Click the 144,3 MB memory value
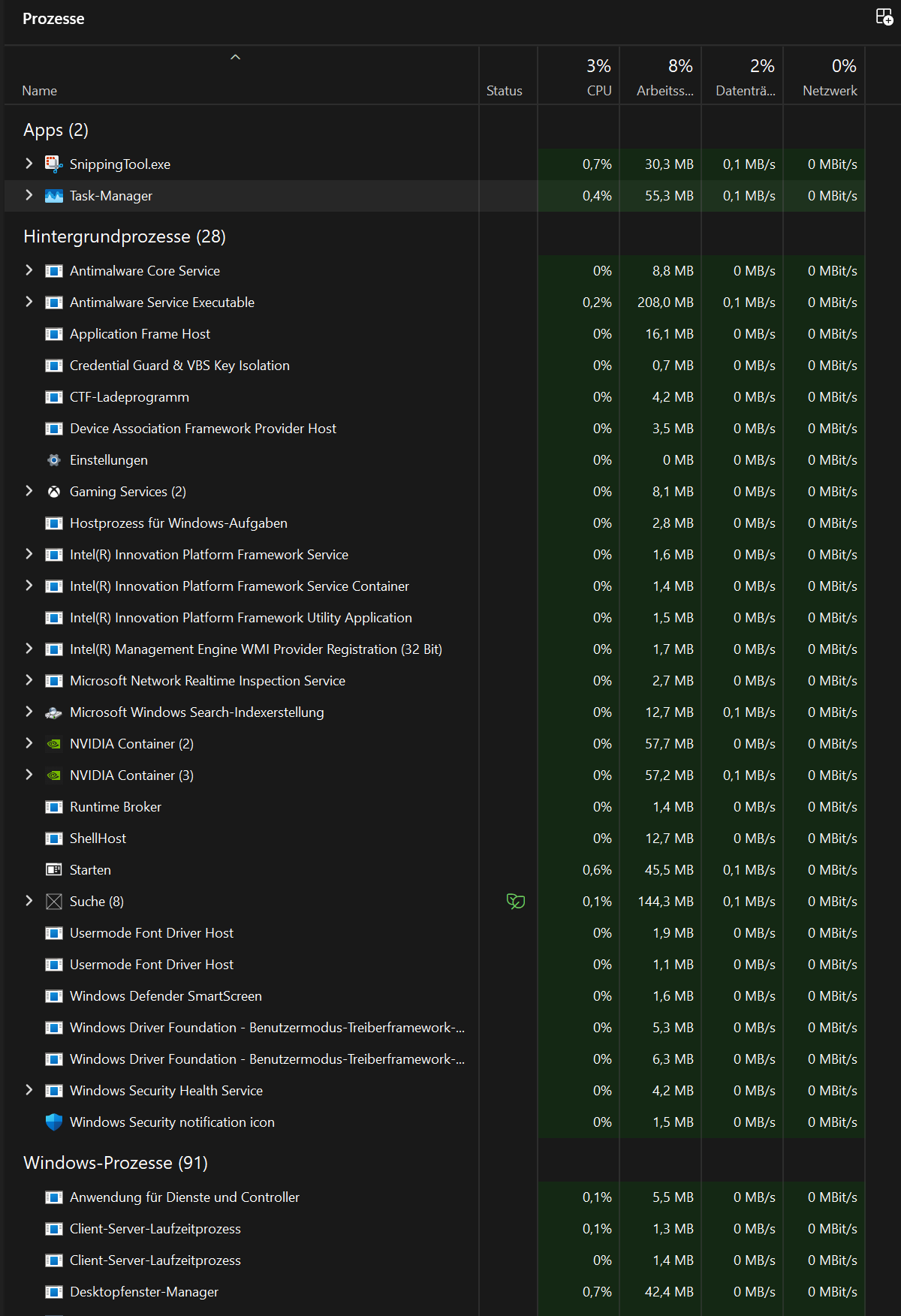The image size is (901, 1316). click(665, 902)
